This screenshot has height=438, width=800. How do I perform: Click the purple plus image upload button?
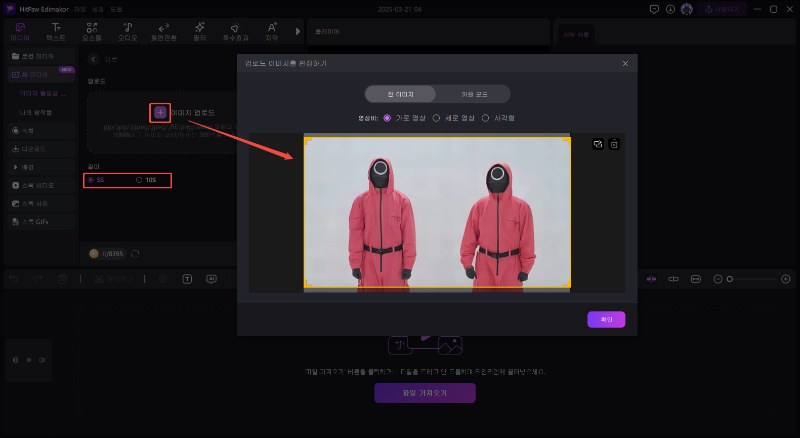160,112
